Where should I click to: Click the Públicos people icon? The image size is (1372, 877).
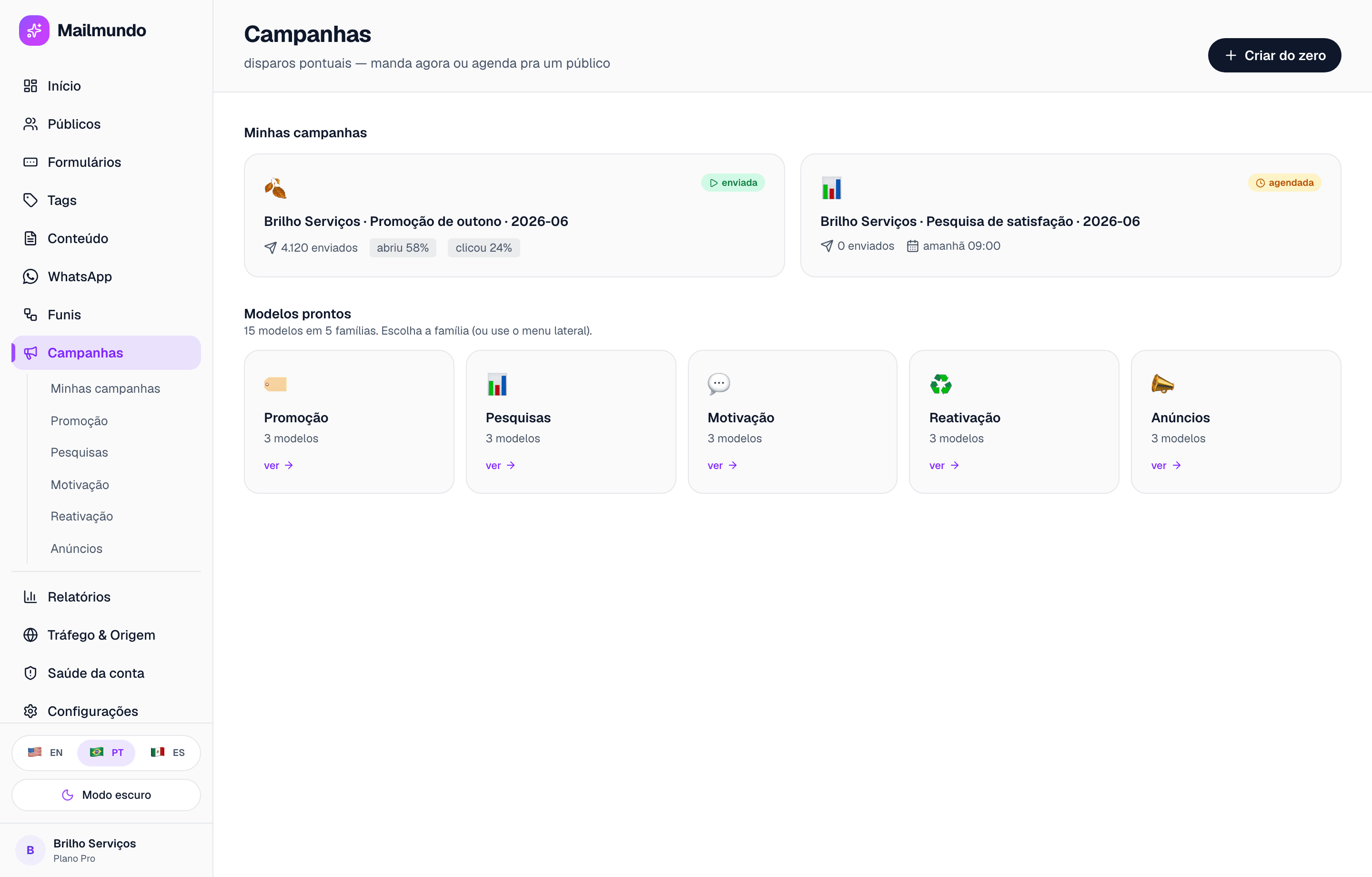(x=30, y=124)
